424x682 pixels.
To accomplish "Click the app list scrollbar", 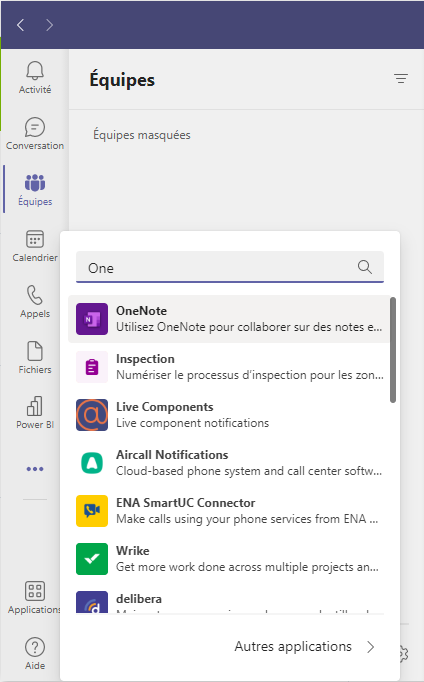I will 393,350.
